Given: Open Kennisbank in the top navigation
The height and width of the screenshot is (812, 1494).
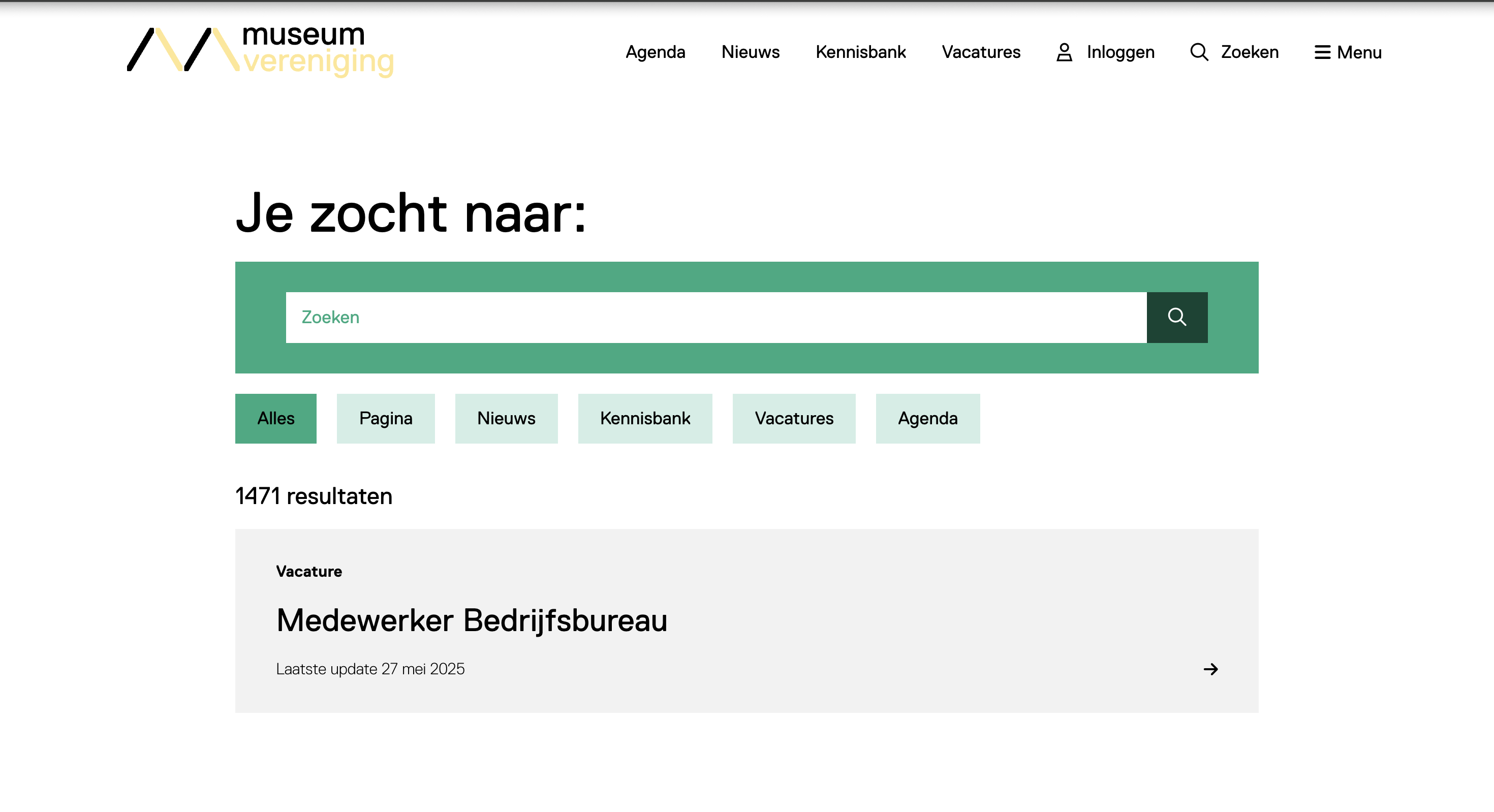Looking at the screenshot, I should coord(861,52).
